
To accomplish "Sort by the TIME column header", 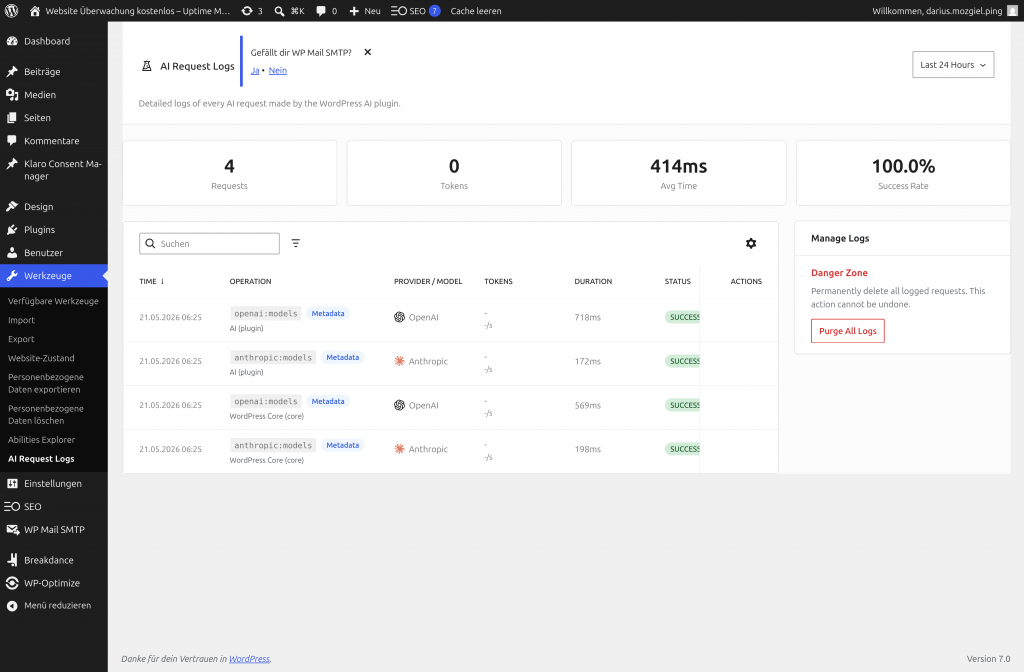I will (x=152, y=281).
